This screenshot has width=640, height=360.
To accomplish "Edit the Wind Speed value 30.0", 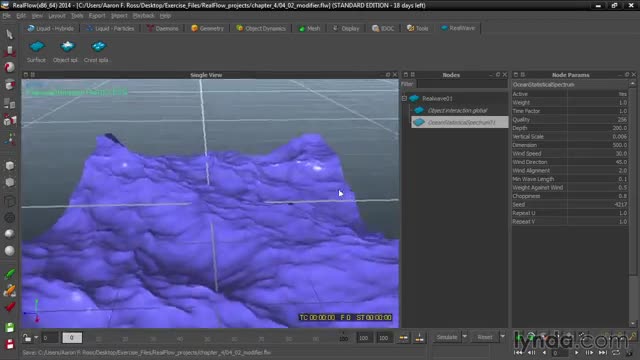I will [598, 153].
